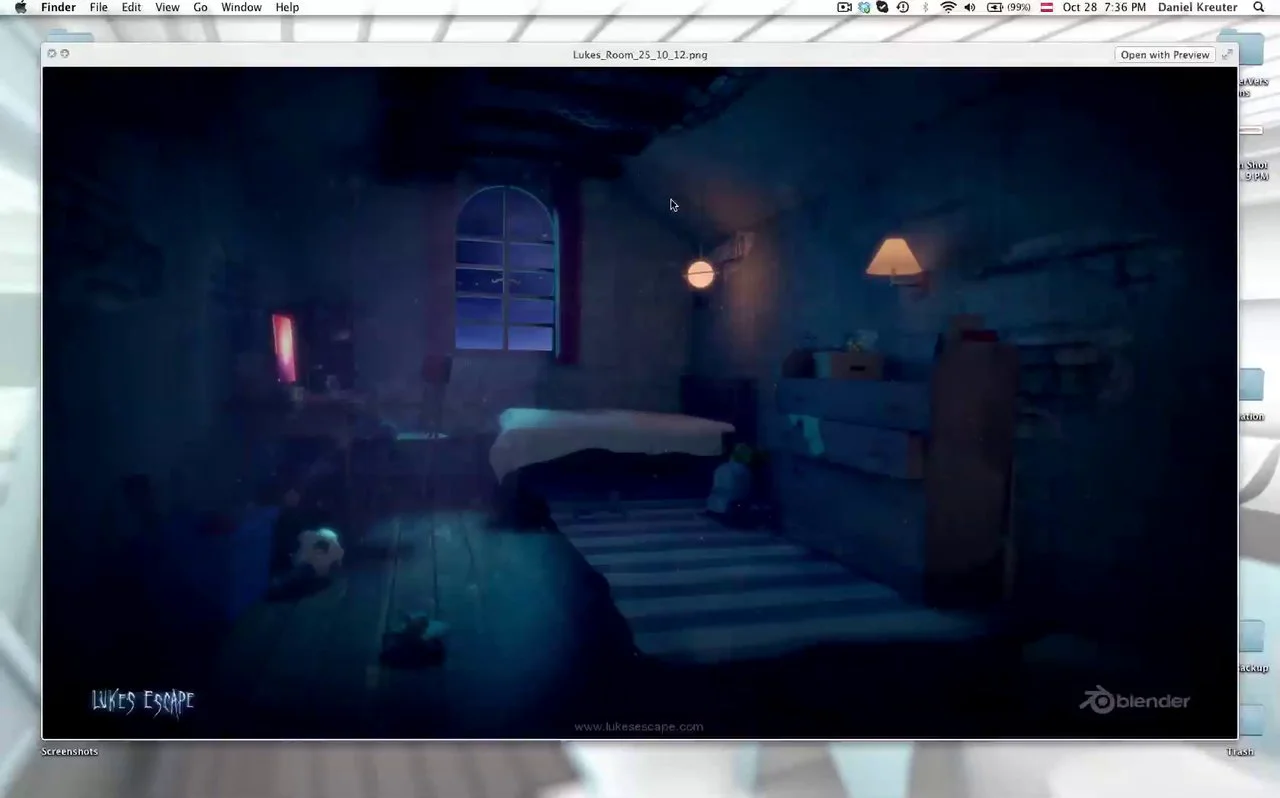1280x798 pixels.
Task: Click the Lukes_Room rendered image preview
Action: [640, 403]
